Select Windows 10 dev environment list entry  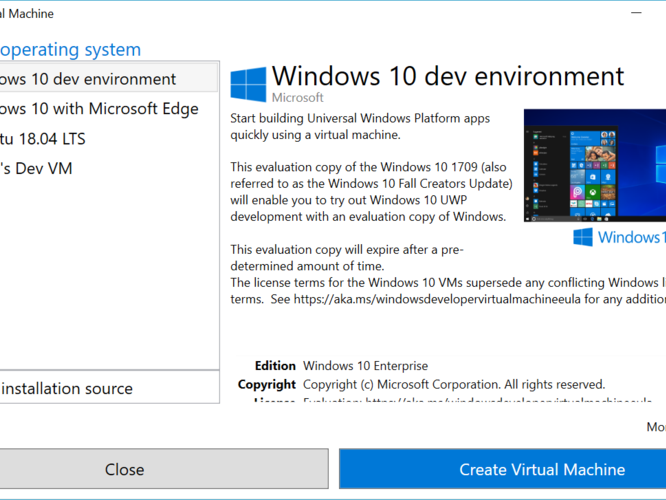(x=109, y=79)
